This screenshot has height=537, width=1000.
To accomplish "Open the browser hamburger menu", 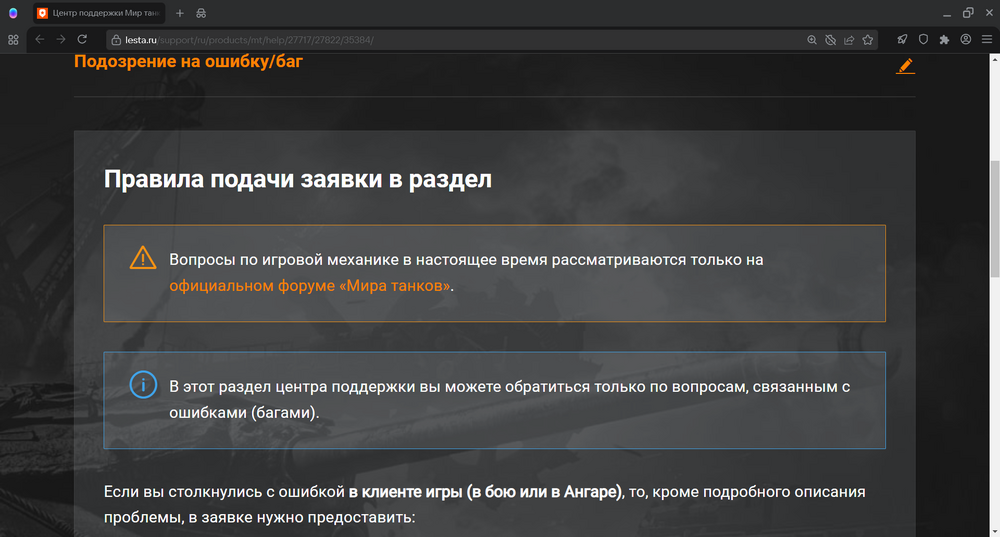I will click(987, 40).
